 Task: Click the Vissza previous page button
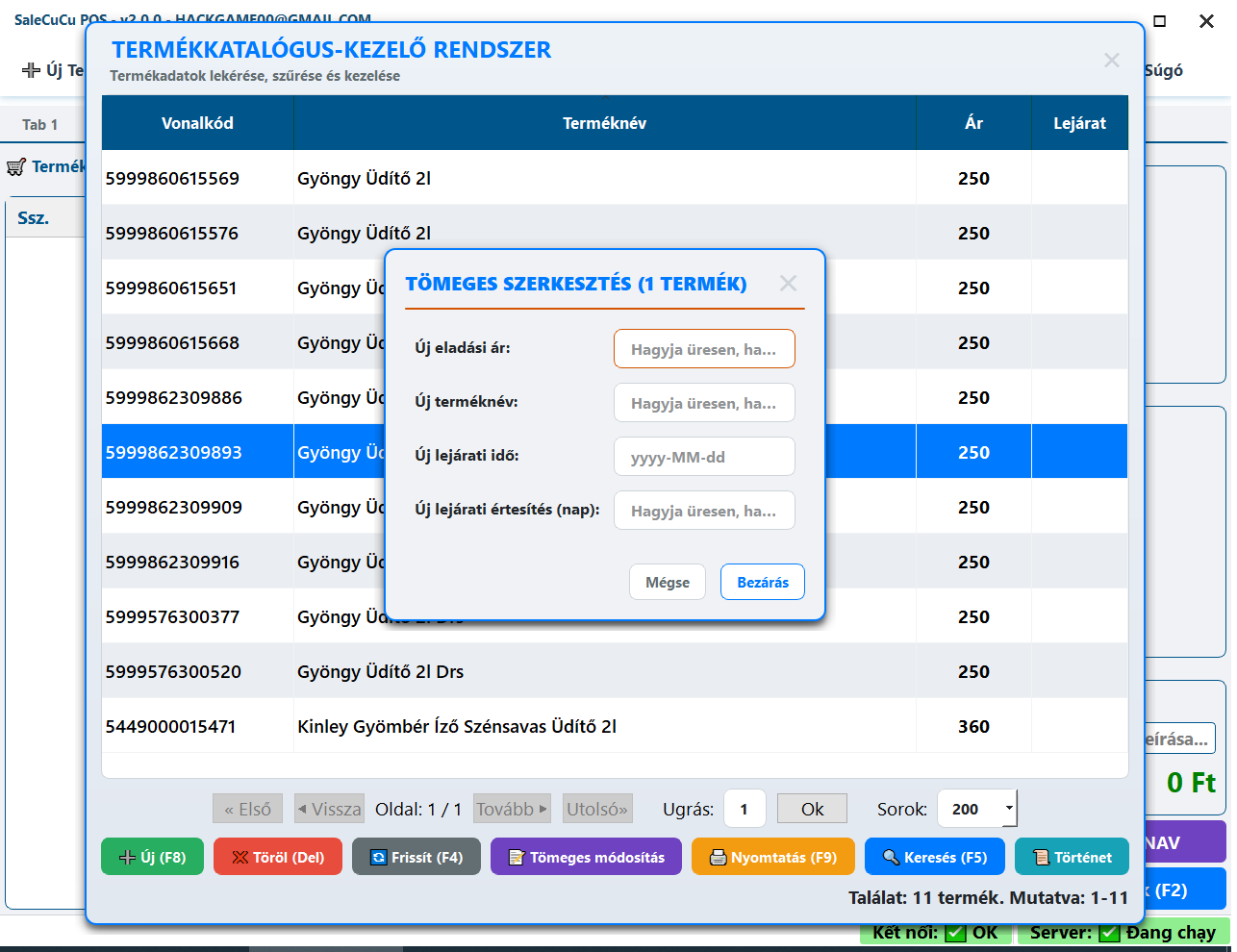329,809
